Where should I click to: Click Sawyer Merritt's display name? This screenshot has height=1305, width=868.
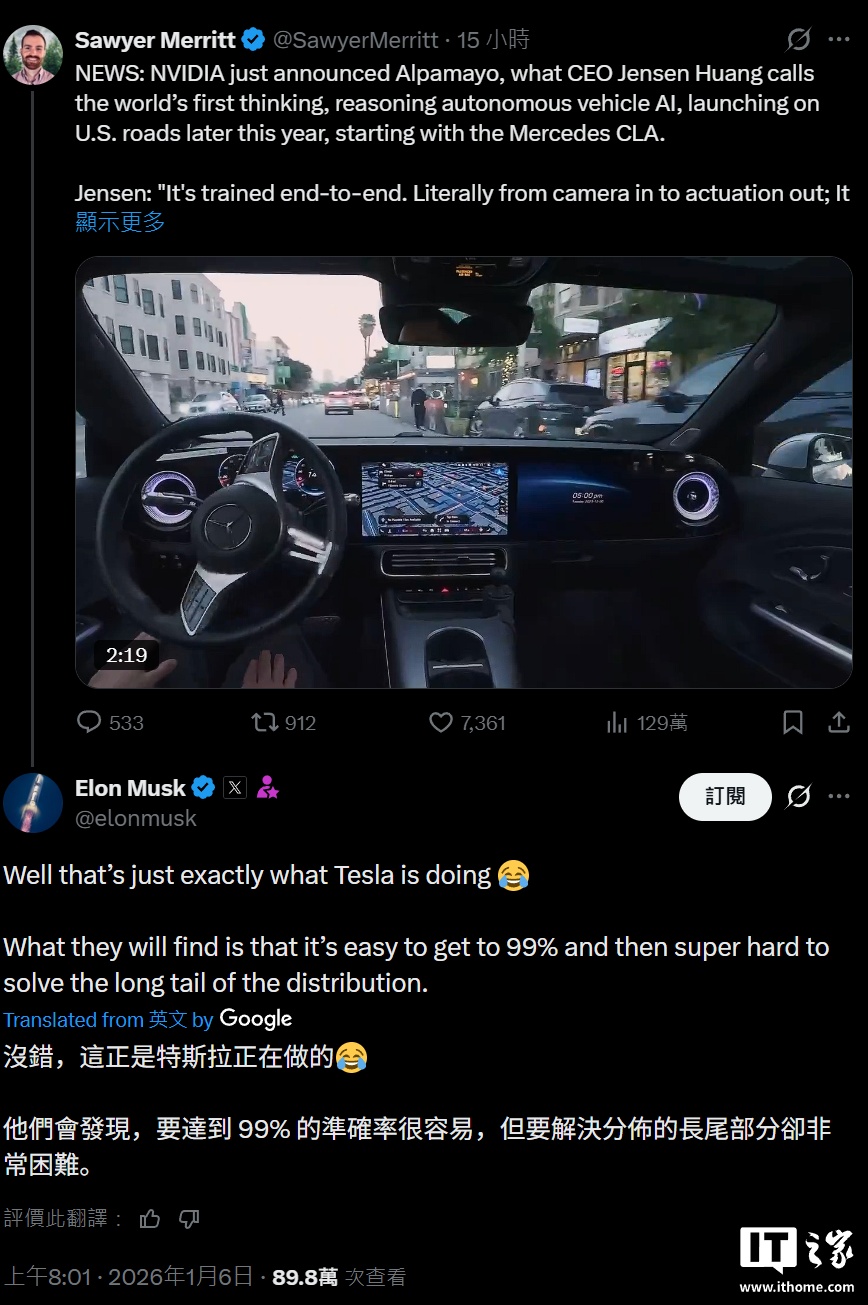[x=155, y=40]
